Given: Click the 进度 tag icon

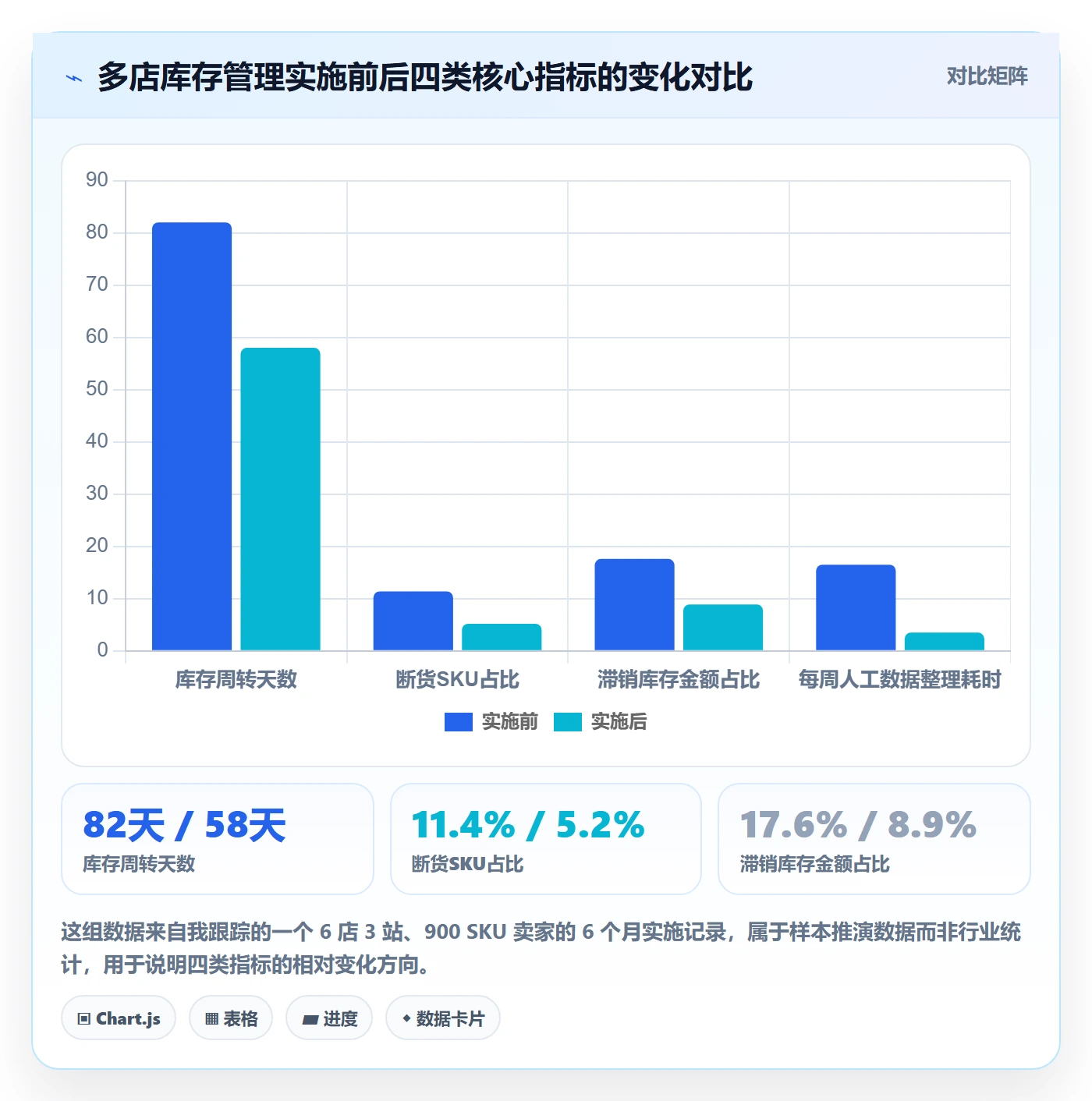Looking at the screenshot, I should tap(310, 1019).
